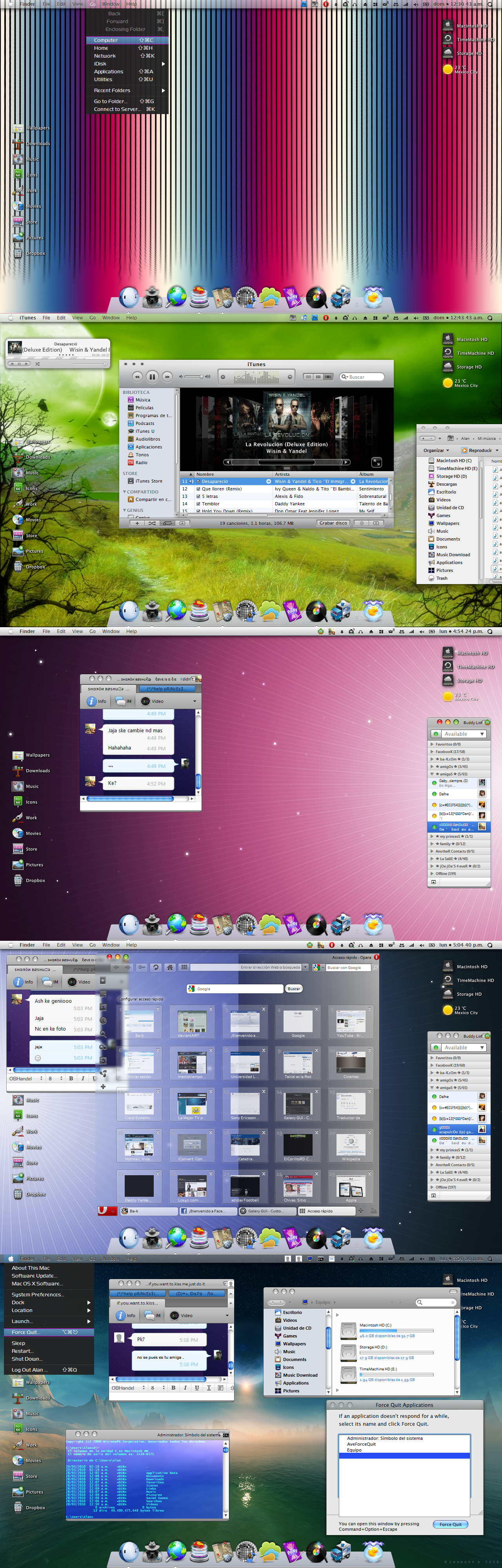The width and height of the screenshot is (502, 1568).
Task: Toggle repeat in the iTunes bottom bar
Action: [x=167, y=523]
